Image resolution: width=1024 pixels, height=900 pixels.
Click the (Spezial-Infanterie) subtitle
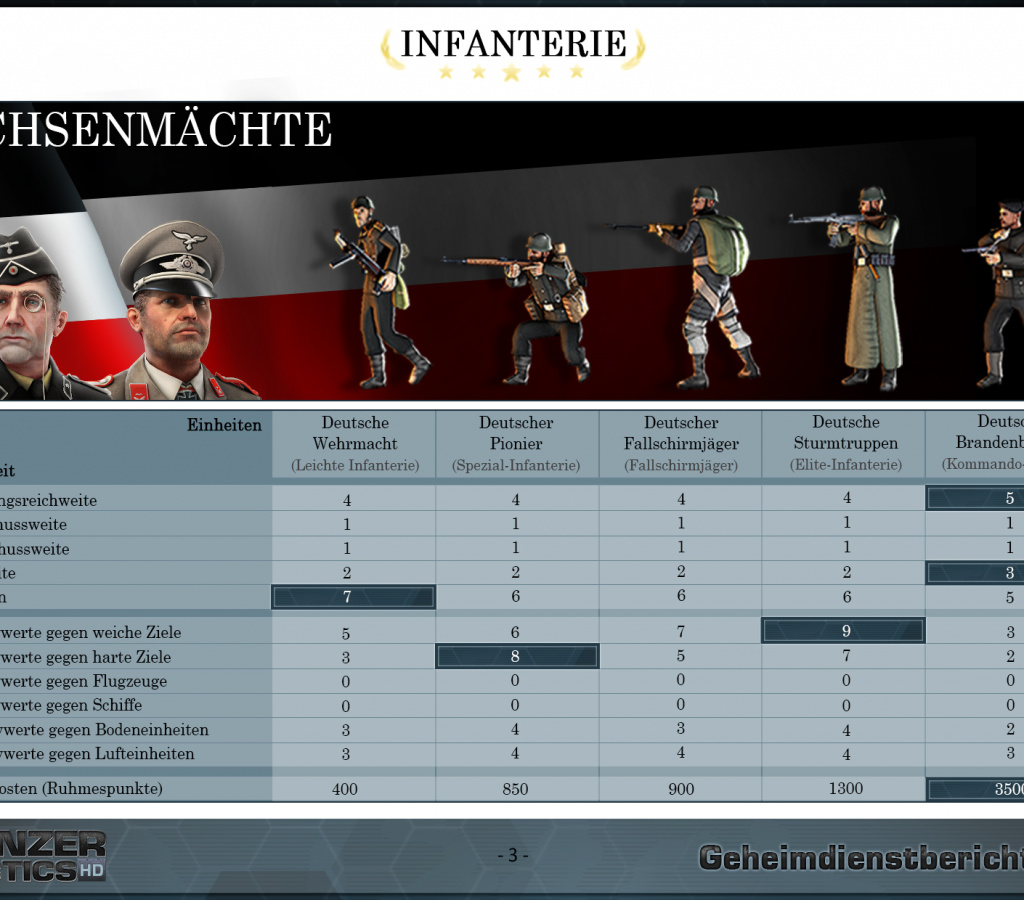pos(516,465)
